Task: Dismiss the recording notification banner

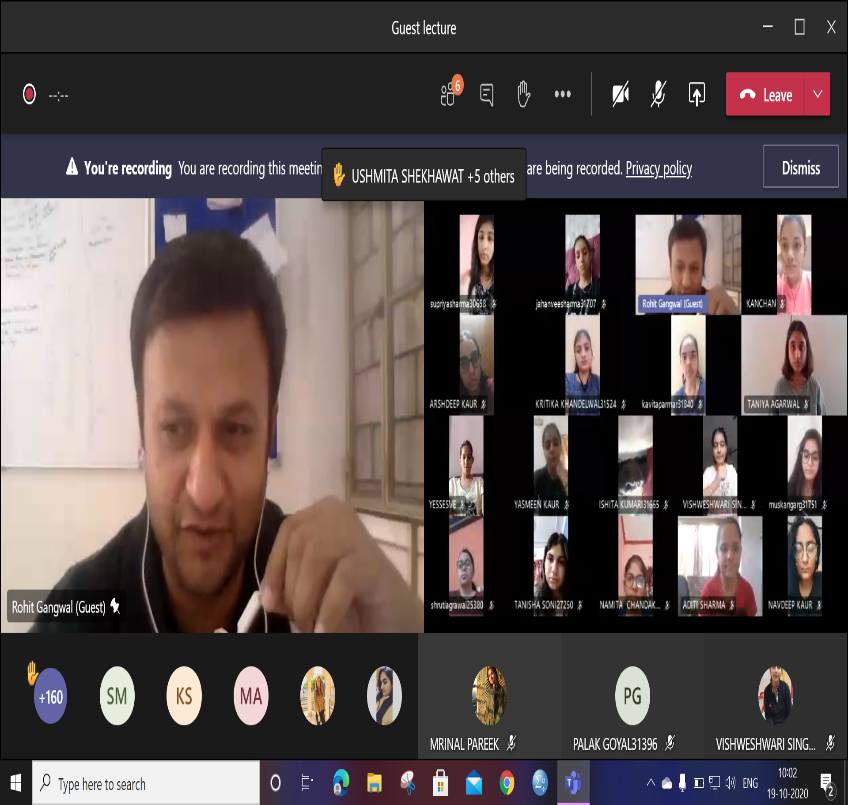Action: click(800, 168)
